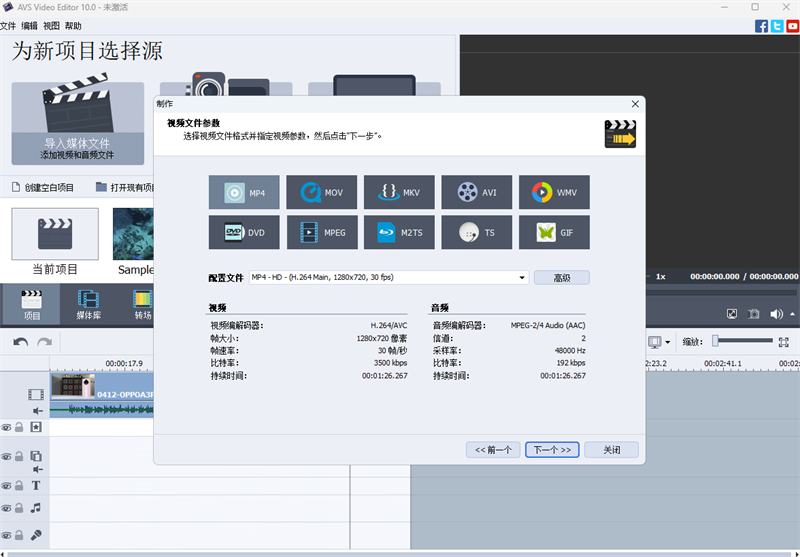
Task: Lock the text track
Action: coord(19,486)
